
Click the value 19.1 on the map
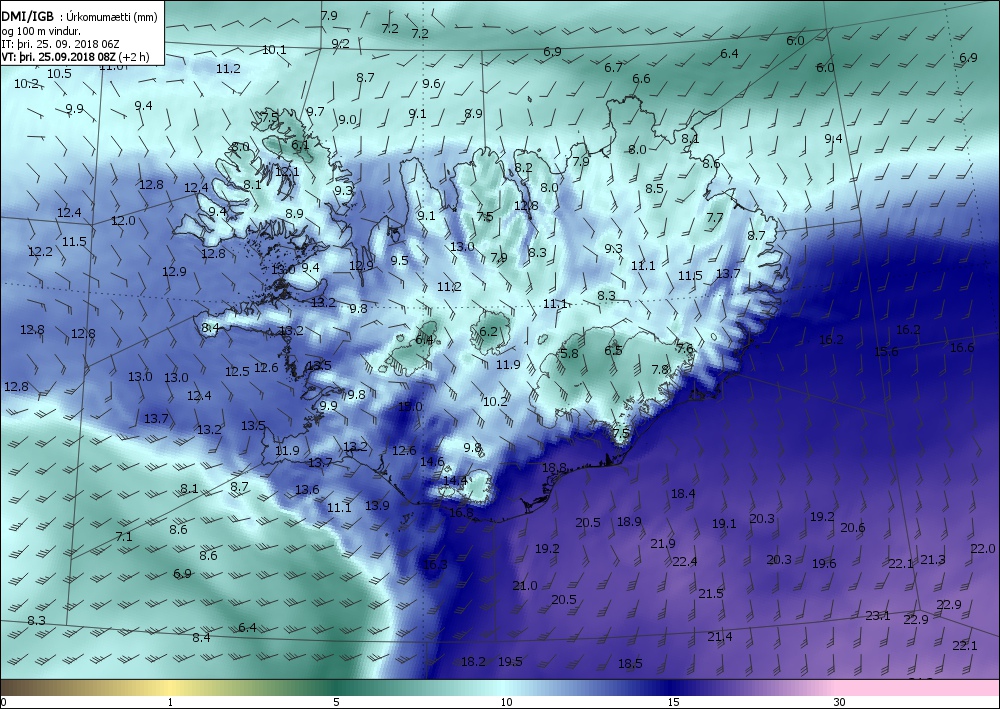pyautogui.click(x=724, y=523)
